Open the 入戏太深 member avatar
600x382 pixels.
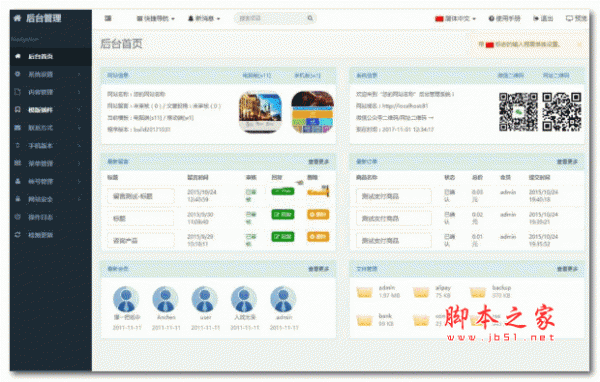click(x=244, y=299)
